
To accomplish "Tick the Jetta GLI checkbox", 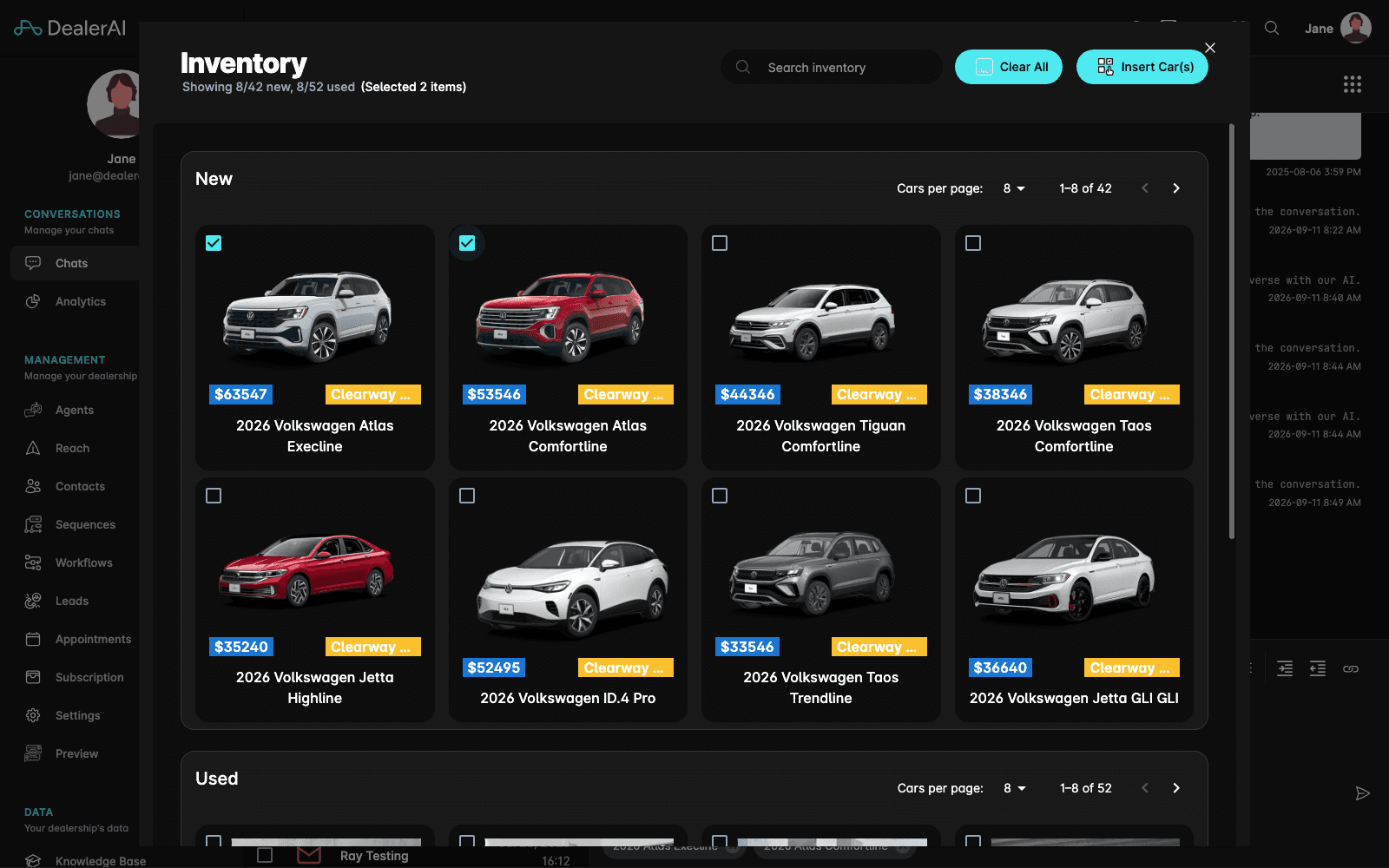I will point(973,496).
